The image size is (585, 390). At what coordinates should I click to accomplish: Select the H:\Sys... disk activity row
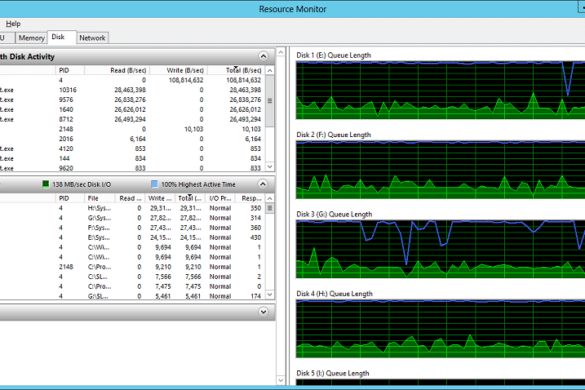click(x=132, y=208)
